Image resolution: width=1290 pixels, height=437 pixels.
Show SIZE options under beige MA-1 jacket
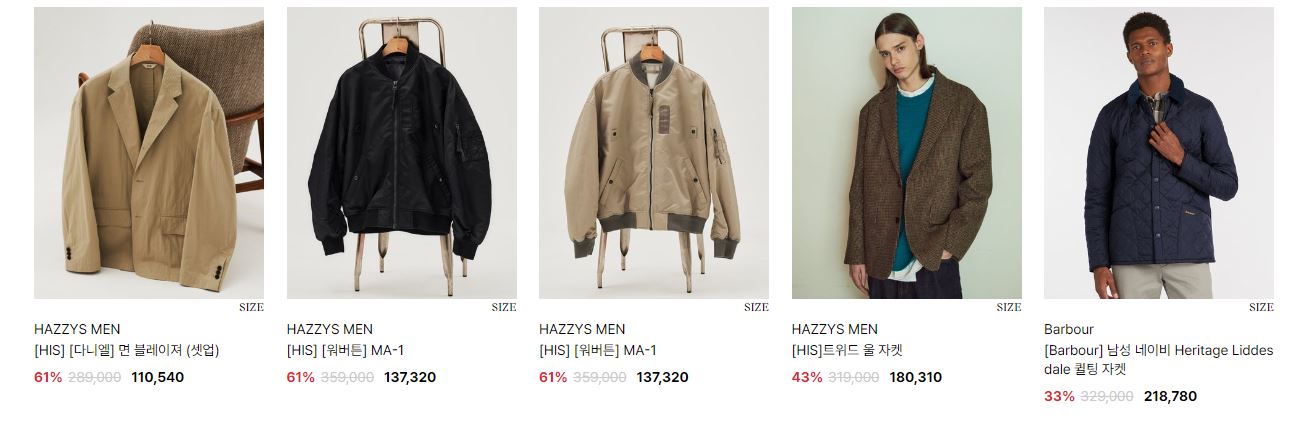756,308
